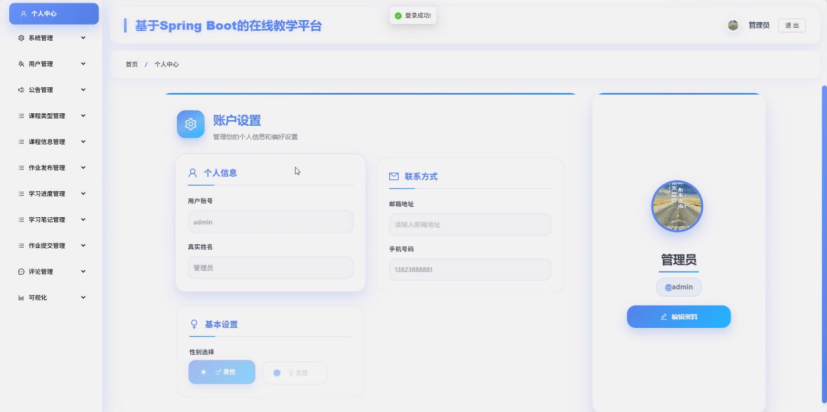Screen dimensions: 827x412
Task: Click the chart icon beside 可视化
Action: click(21, 298)
